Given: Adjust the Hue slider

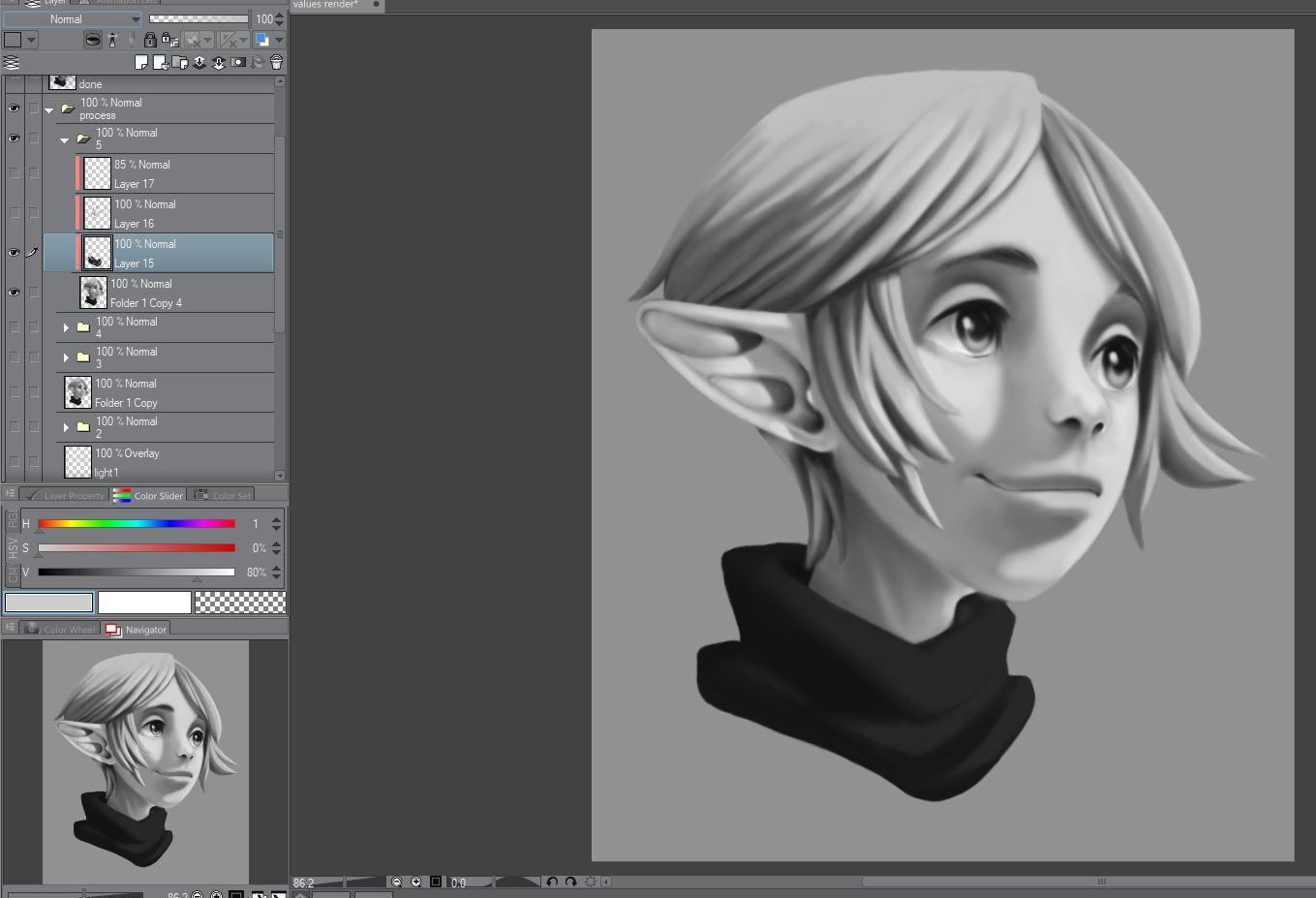Looking at the screenshot, I should 137,524.
